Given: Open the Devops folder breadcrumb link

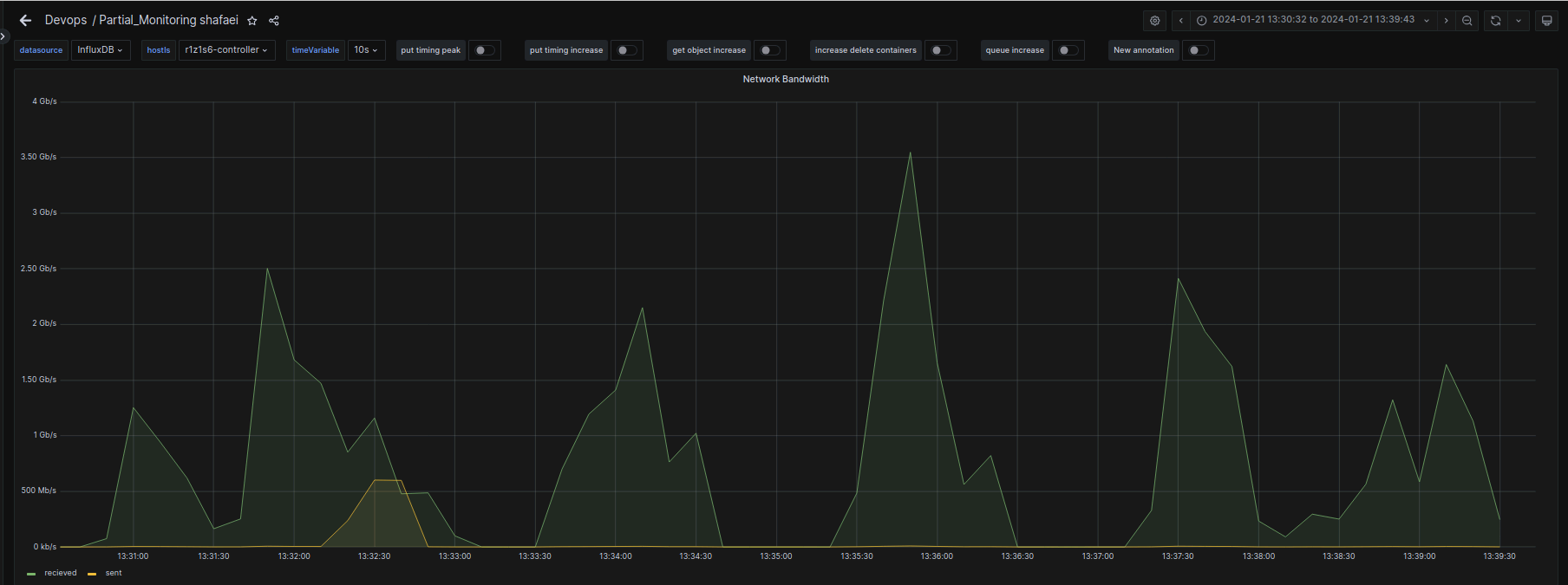Looking at the screenshot, I should point(66,21).
